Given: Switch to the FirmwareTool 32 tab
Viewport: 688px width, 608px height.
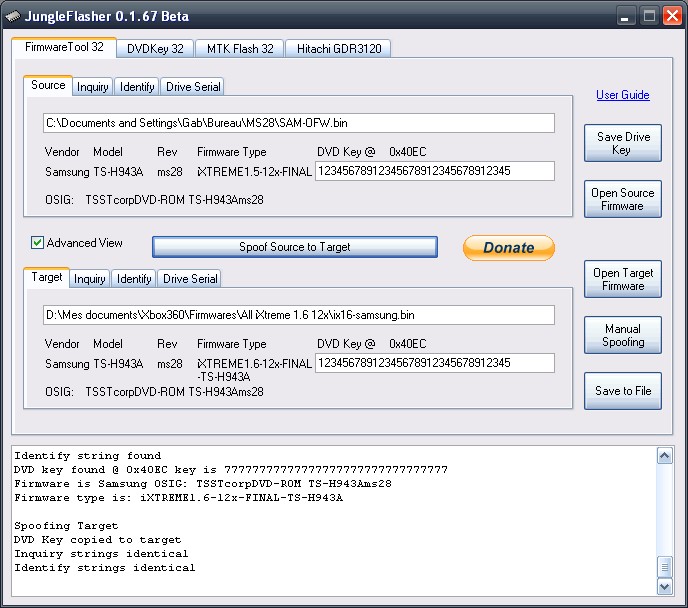Looking at the screenshot, I should pos(64,47).
